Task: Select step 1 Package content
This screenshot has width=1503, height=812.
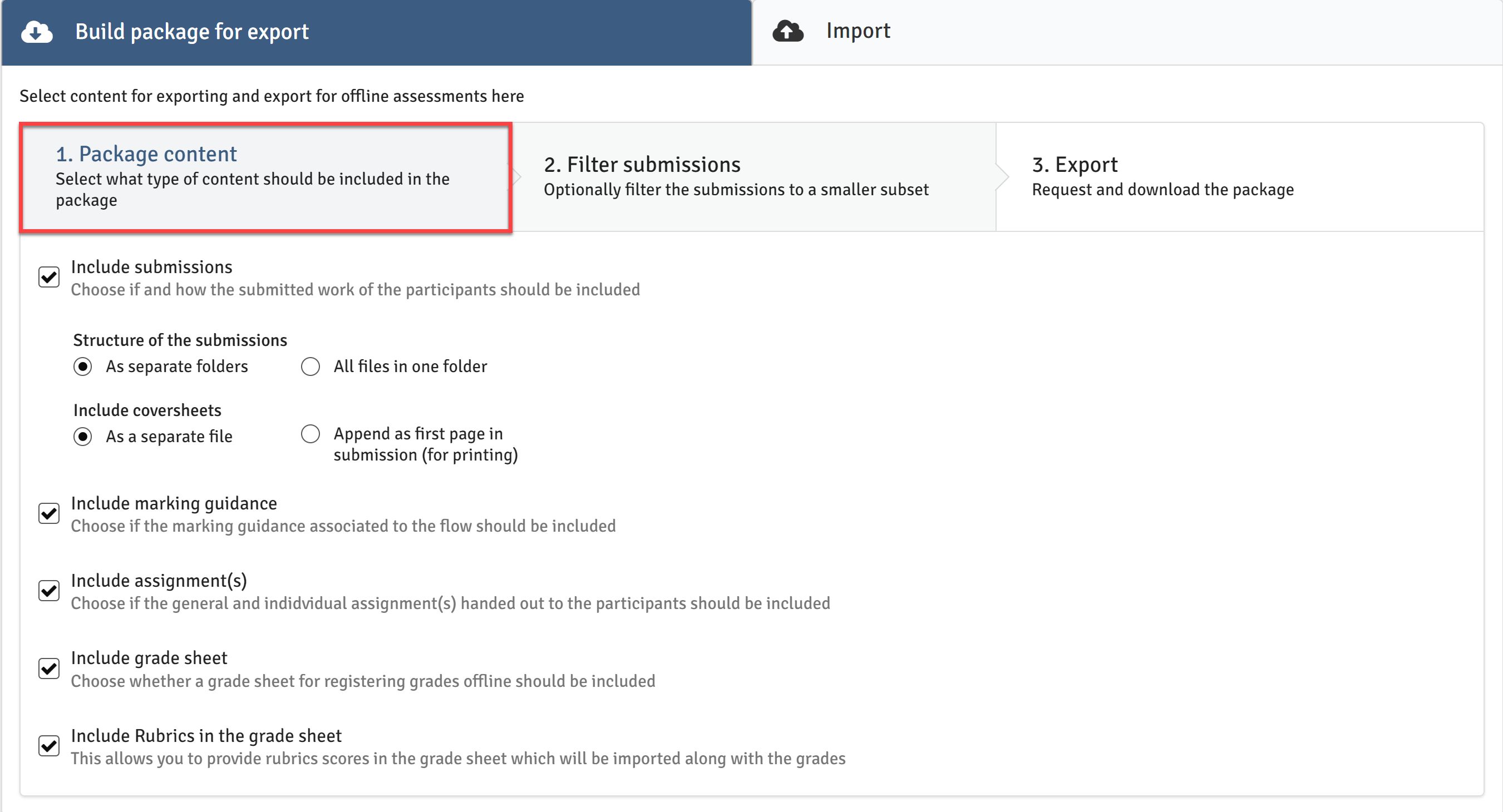Action: [x=266, y=177]
